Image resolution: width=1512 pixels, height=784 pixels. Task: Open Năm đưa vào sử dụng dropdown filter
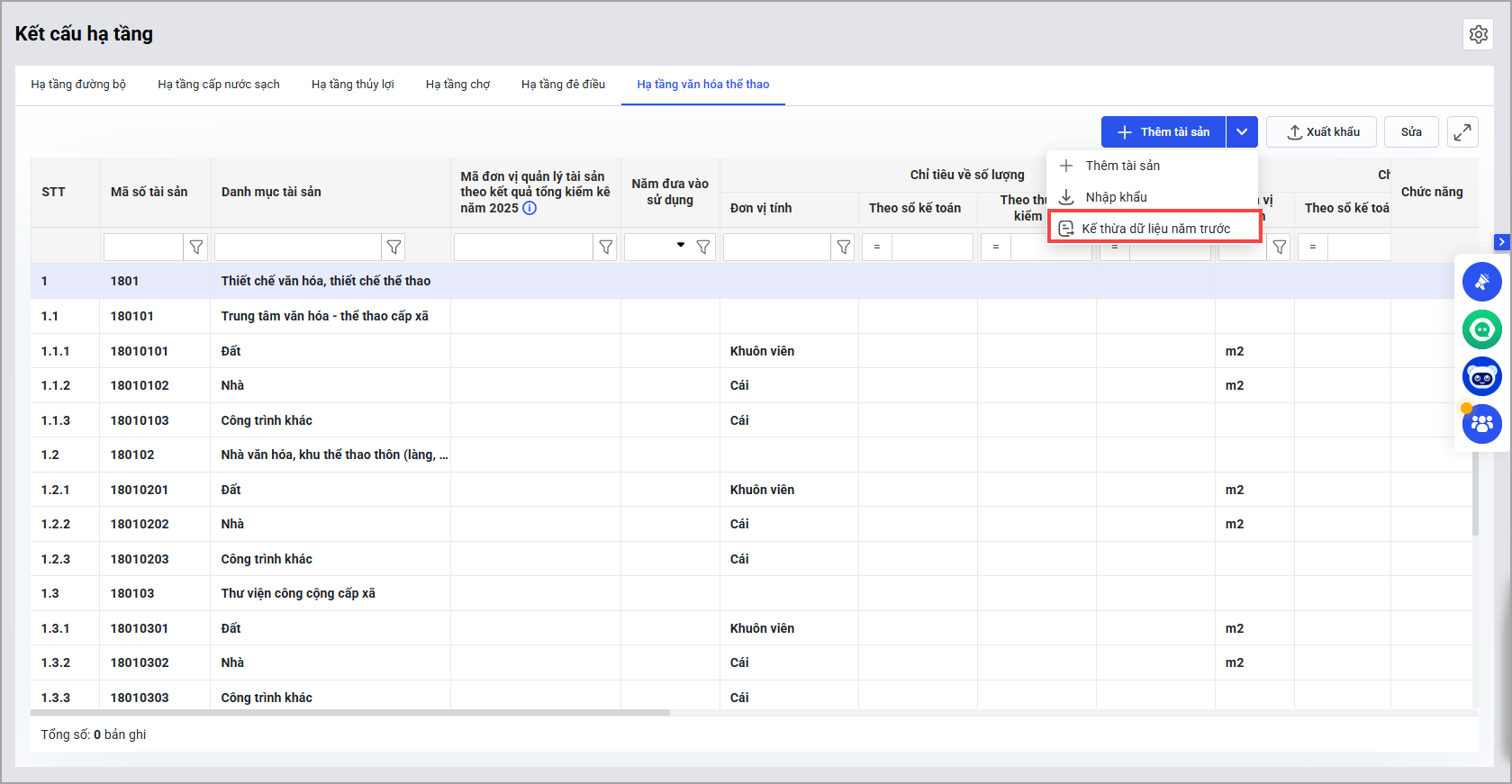tap(681, 246)
